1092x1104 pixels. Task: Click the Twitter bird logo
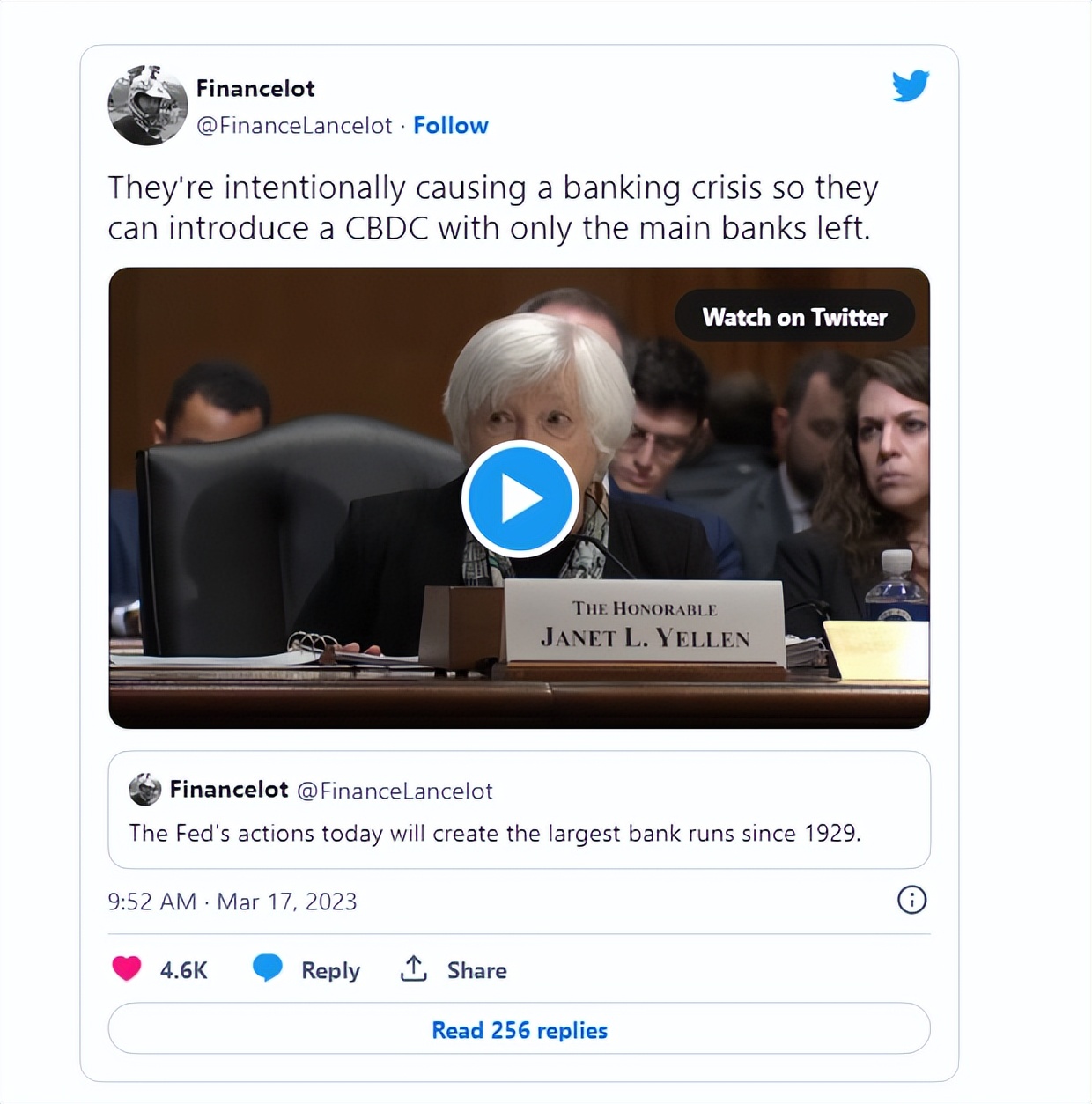click(x=911, y=86)
